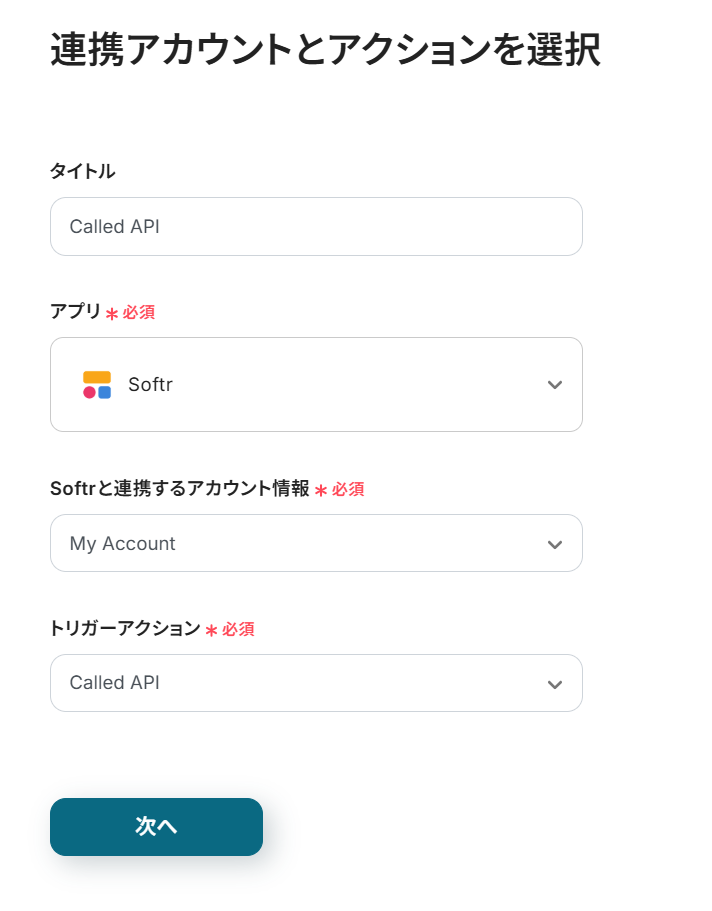Open the アプリ dropdown showing Softr
712x911 pixels.
click(x=316, y=385)
